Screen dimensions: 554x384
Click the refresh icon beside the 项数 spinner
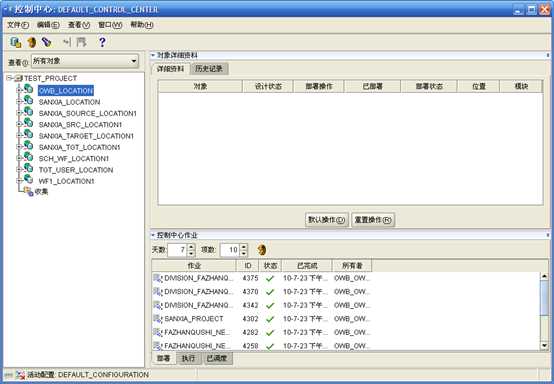pyautogui.click(x=261, y=250)
